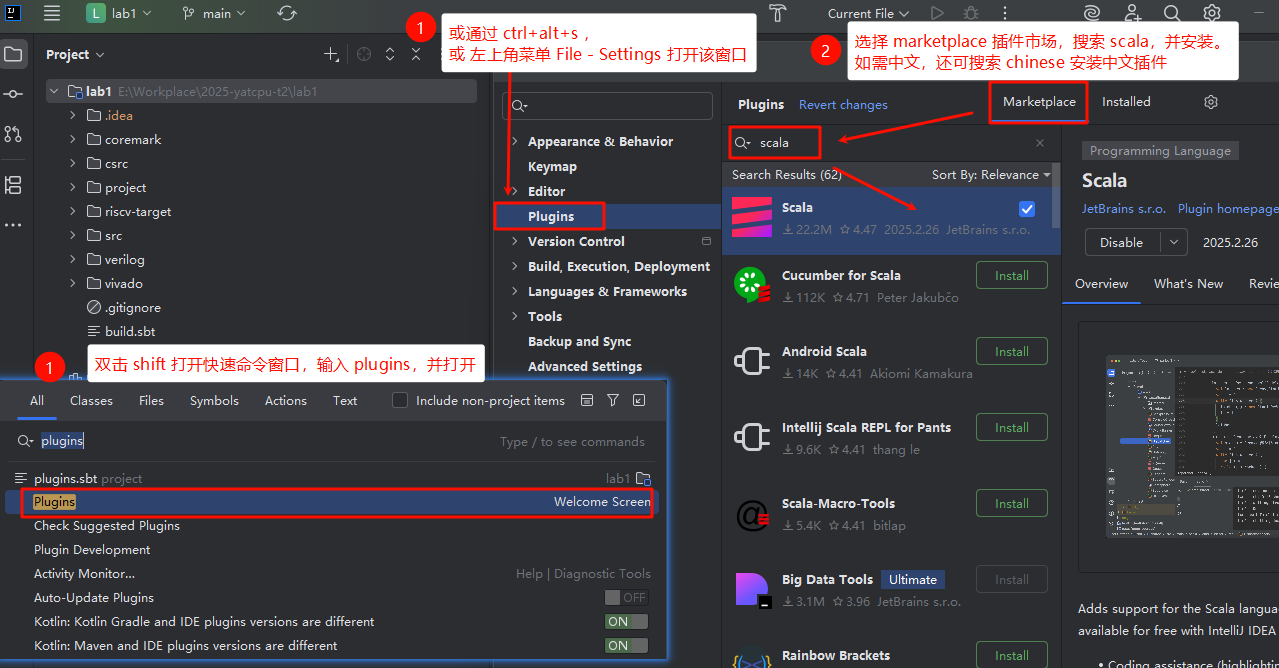The width and height of the screenshot is (1279, 668).
Task: Toggle Kotlin Gradle plugins versions switch
Action: [626, 622]
